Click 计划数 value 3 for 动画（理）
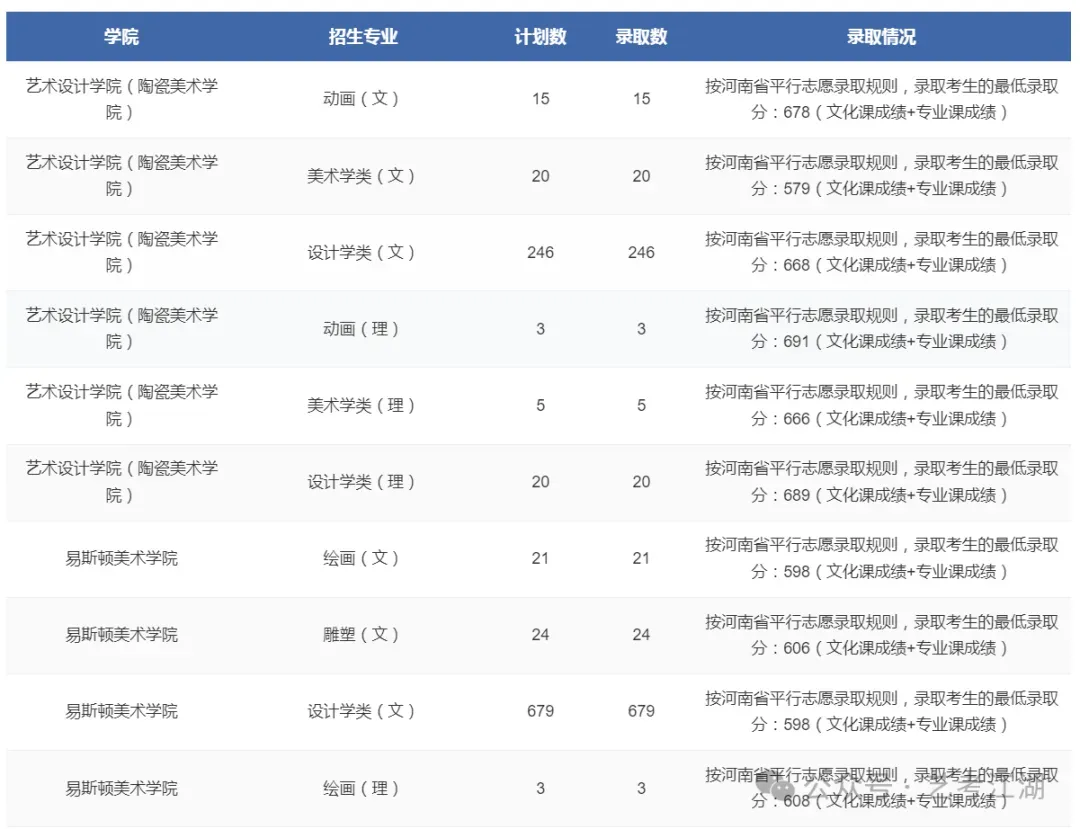1080x829 pixels. coord(541,328)
